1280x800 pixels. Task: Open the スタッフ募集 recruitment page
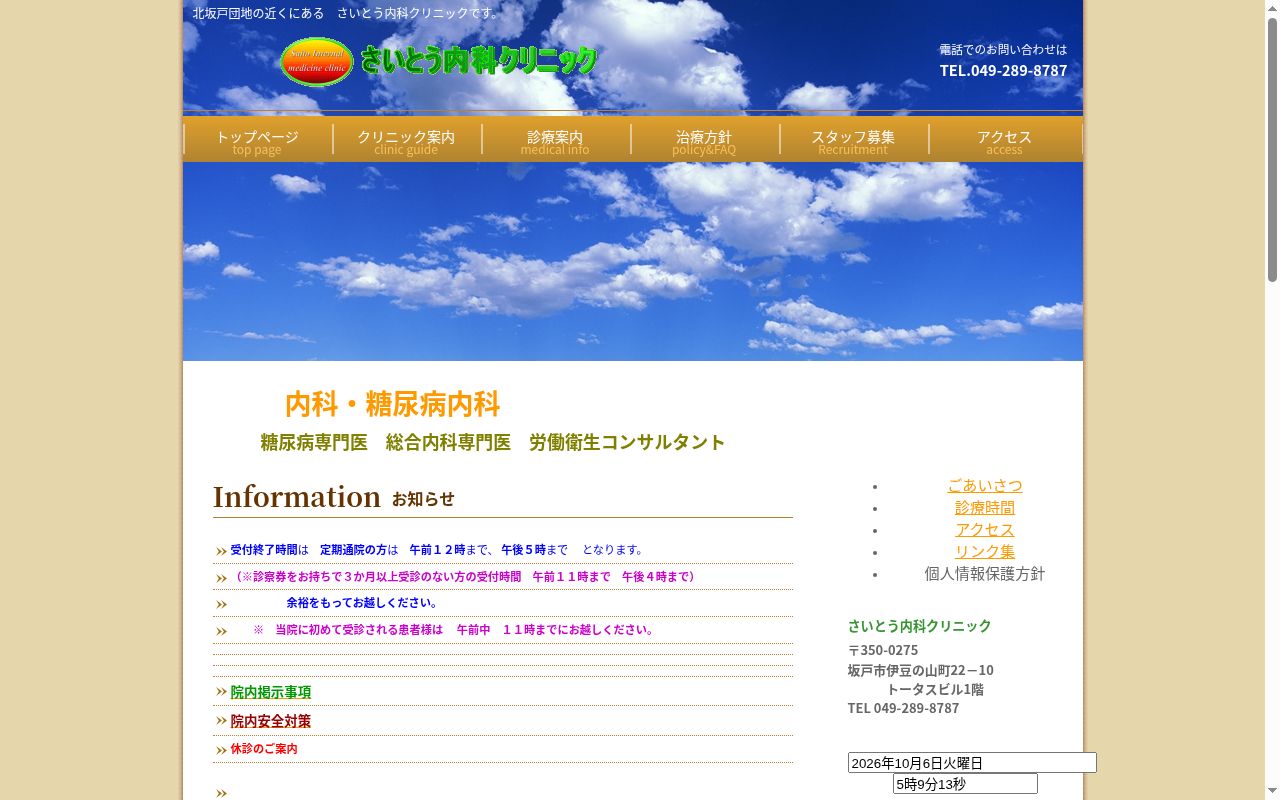coord(853,141)
